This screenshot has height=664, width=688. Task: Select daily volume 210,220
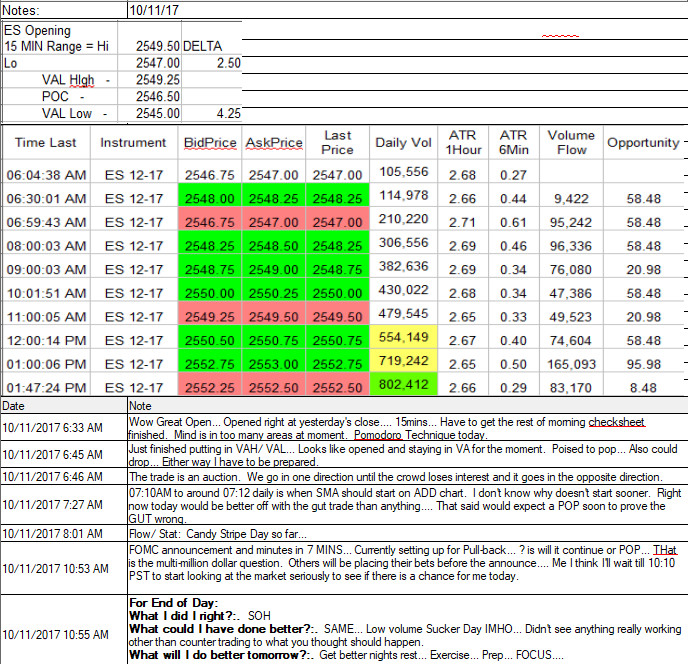click(x=403, y=219)
